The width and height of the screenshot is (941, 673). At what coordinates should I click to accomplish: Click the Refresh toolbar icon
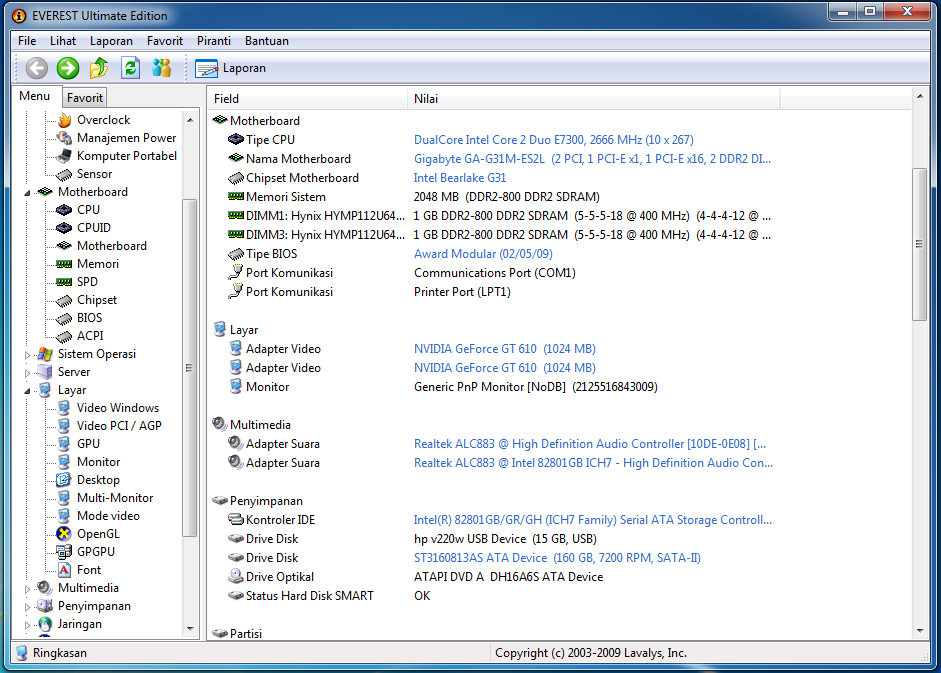[x=130, y=68]
